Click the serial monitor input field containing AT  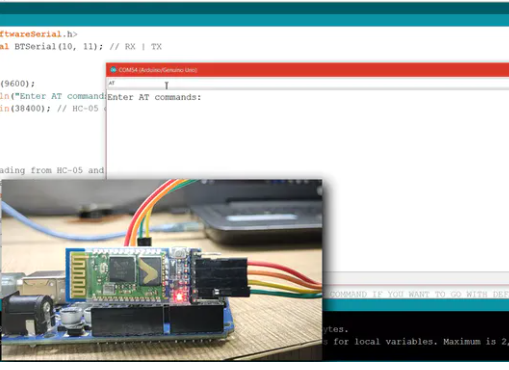308,83
